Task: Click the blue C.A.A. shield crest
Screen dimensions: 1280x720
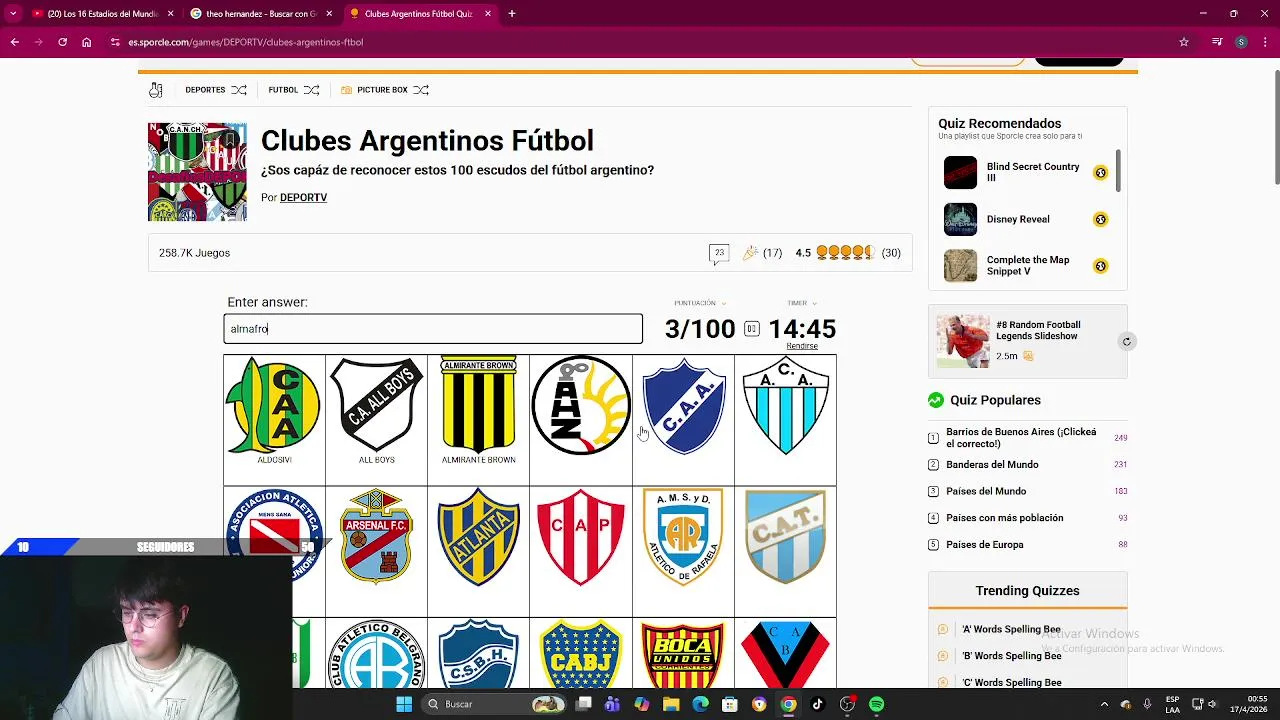Action: (x=683, y=406)
